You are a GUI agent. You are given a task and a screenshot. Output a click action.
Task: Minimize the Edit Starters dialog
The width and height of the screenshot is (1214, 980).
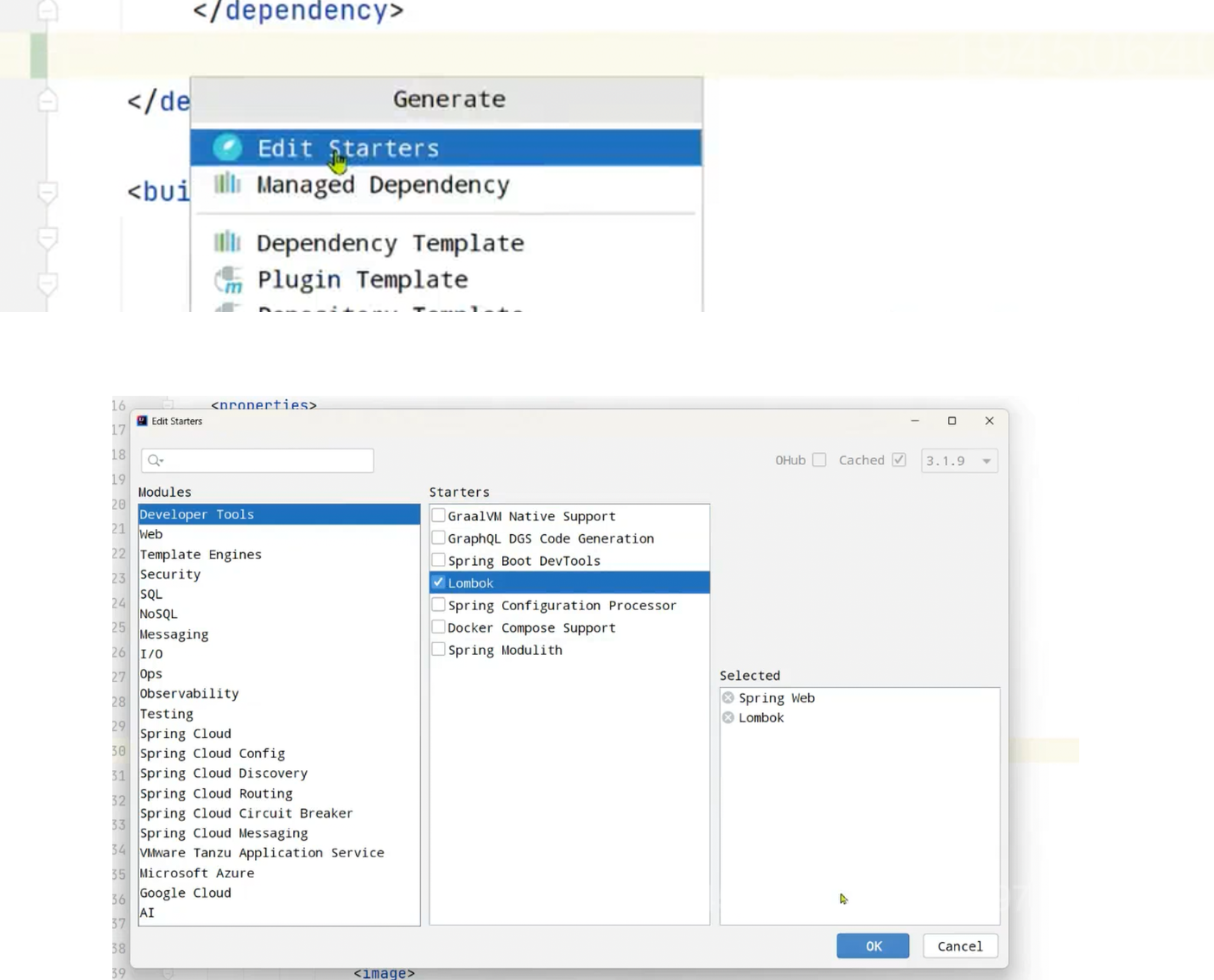(x=915, y=421)
